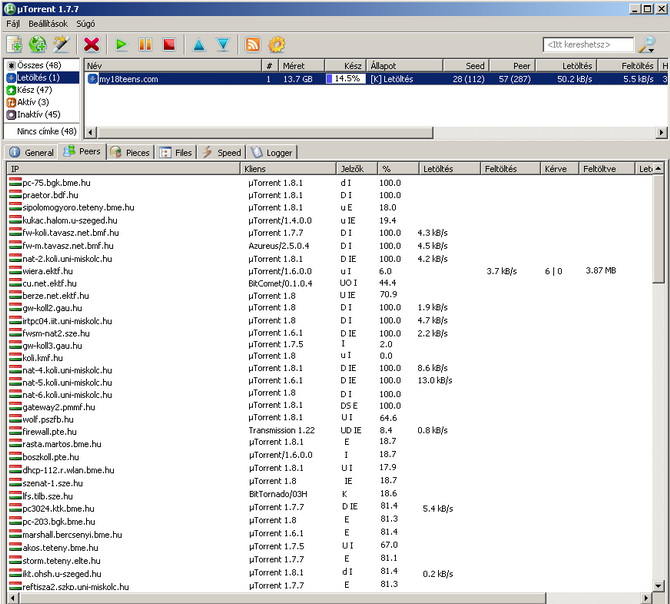Click the Transmission 1.22 client cell
Screen dimensions: 670x604
tap(282, 430)
